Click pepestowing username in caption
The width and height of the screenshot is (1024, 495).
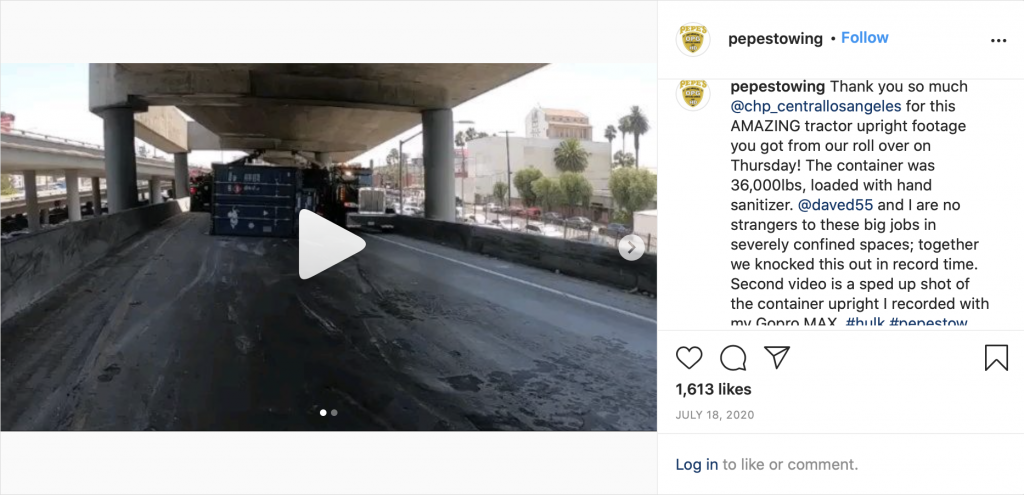[777, 86]
